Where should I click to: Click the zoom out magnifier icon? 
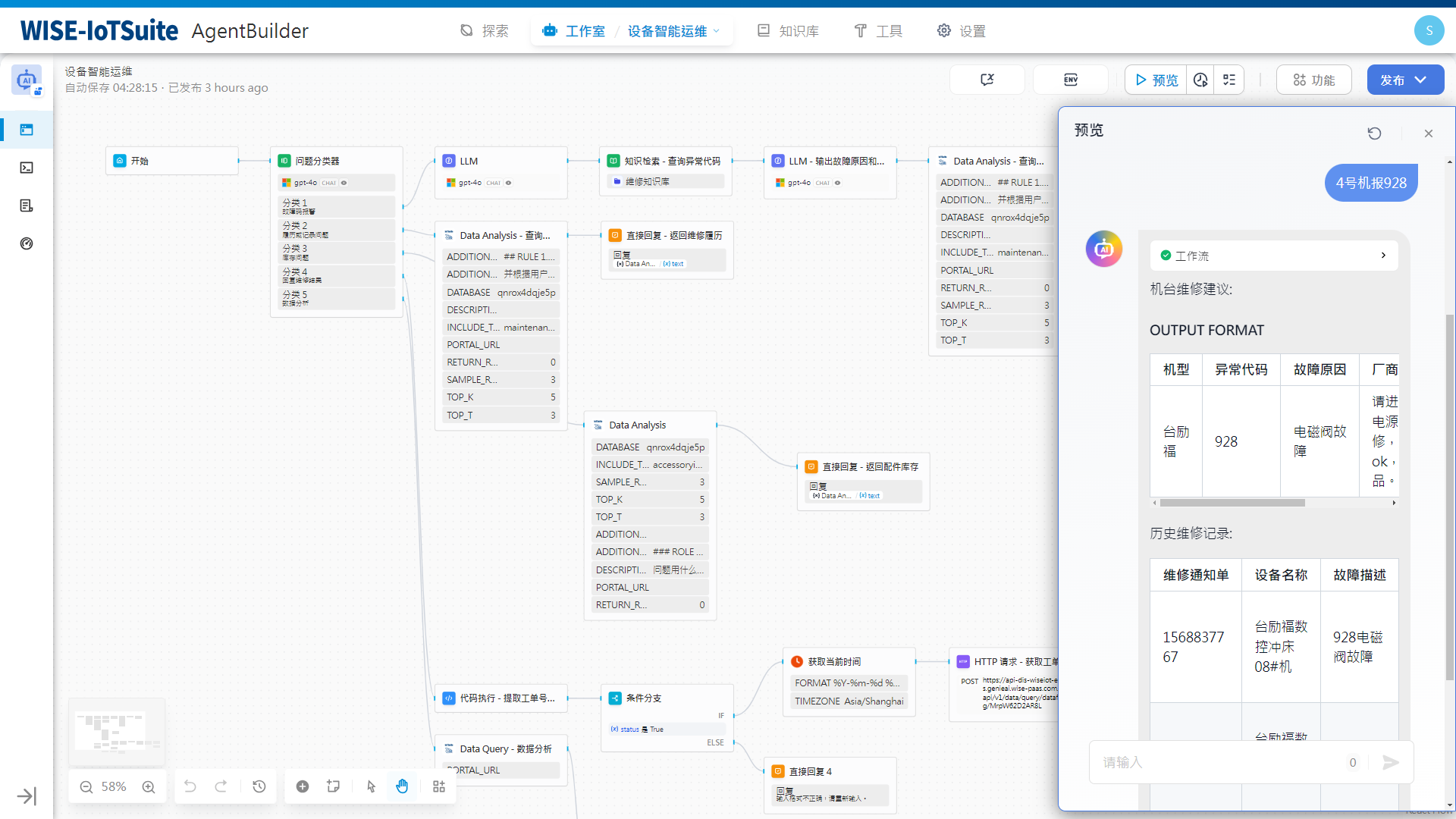click(x=86, y=787)
